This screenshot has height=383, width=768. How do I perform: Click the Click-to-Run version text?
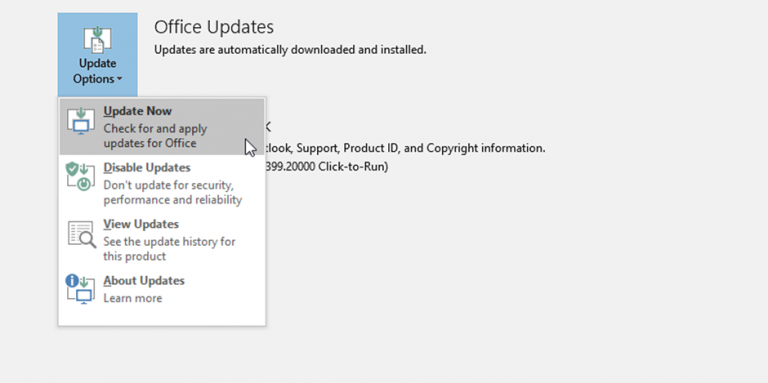(x=327, y=167)
